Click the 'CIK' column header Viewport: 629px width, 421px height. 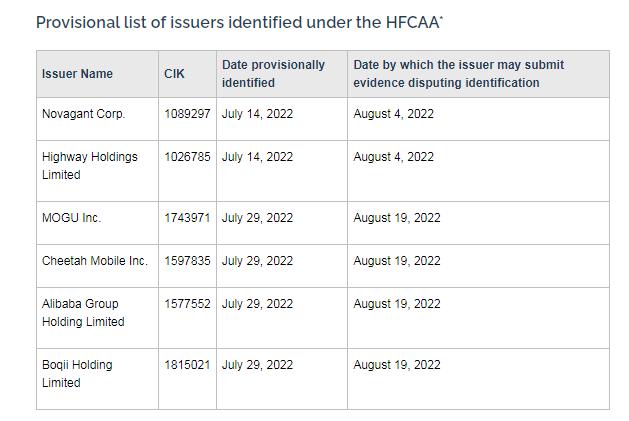[174, 74]
